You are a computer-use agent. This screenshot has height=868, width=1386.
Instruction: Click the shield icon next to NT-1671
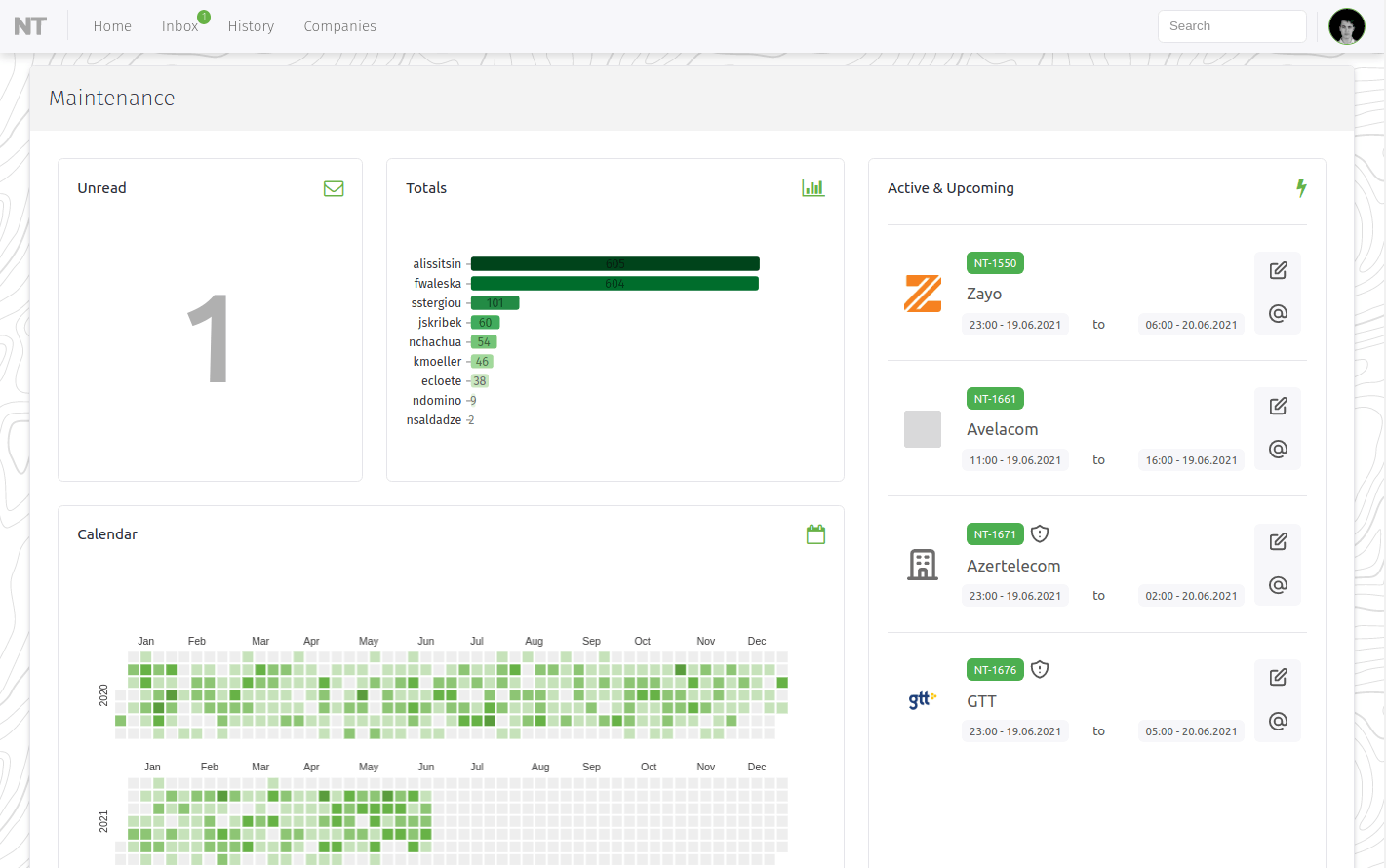pyautogui.click(x=1040, y=534)
